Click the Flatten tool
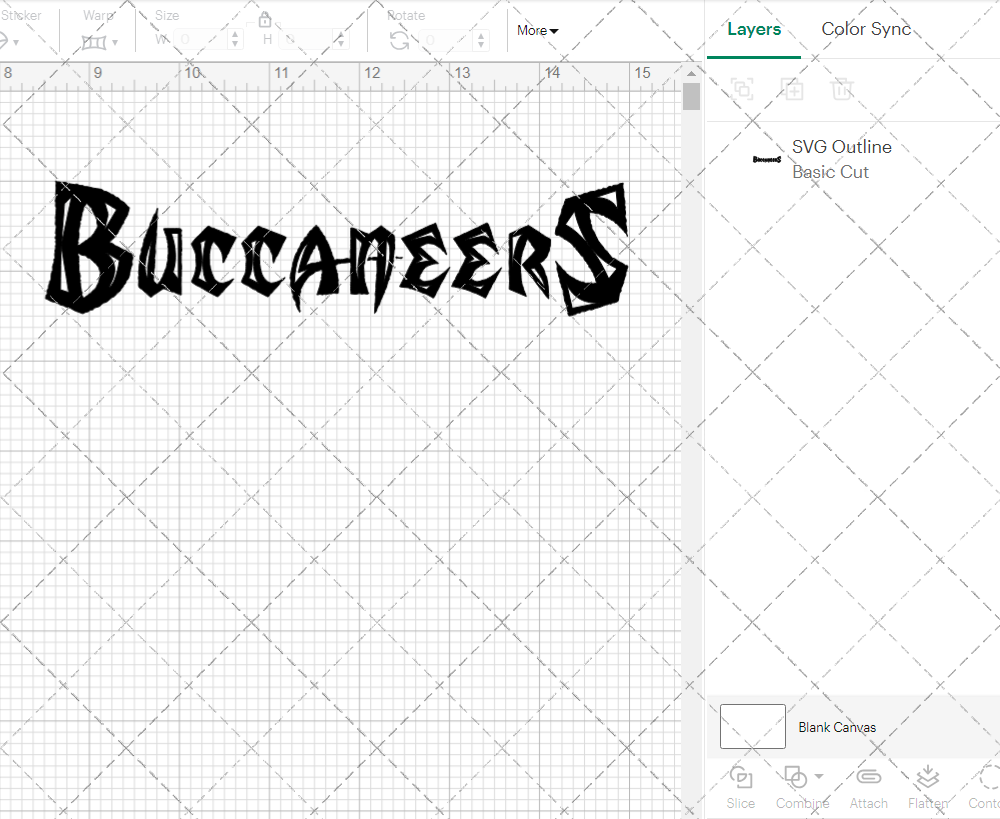Image resolution: width=1000 pixels, height=819 pixels. click(x=927, y=785)
